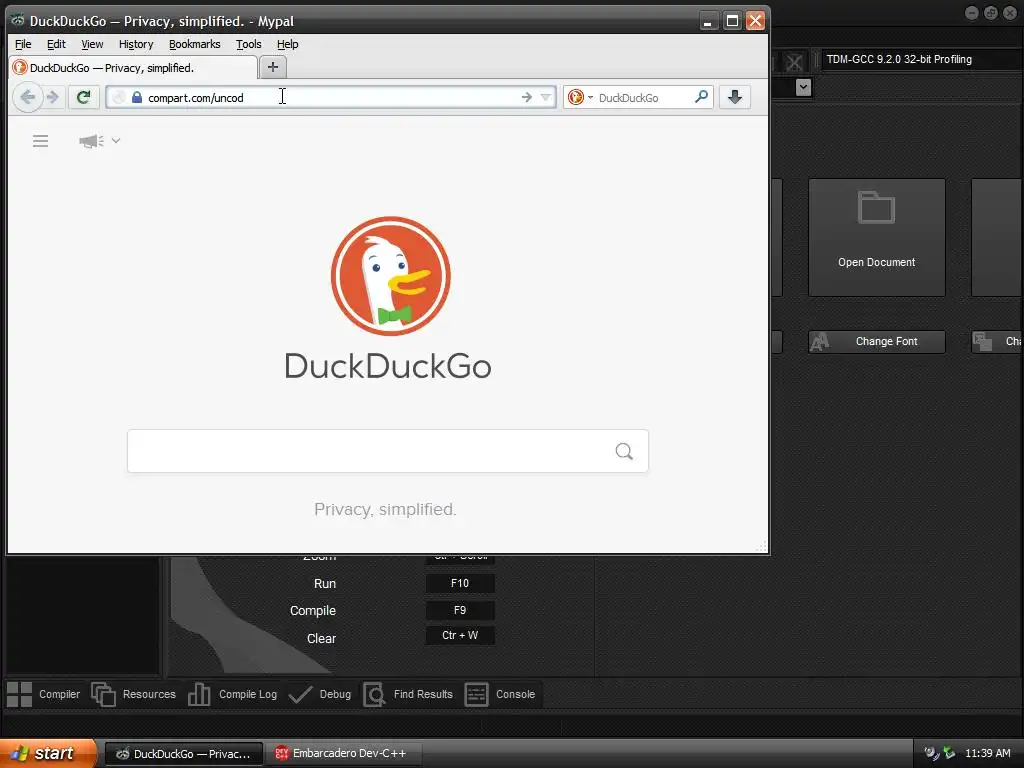
Task: Switch to the Resources tab in Dev-C++
Action: [x=134, y=694]
